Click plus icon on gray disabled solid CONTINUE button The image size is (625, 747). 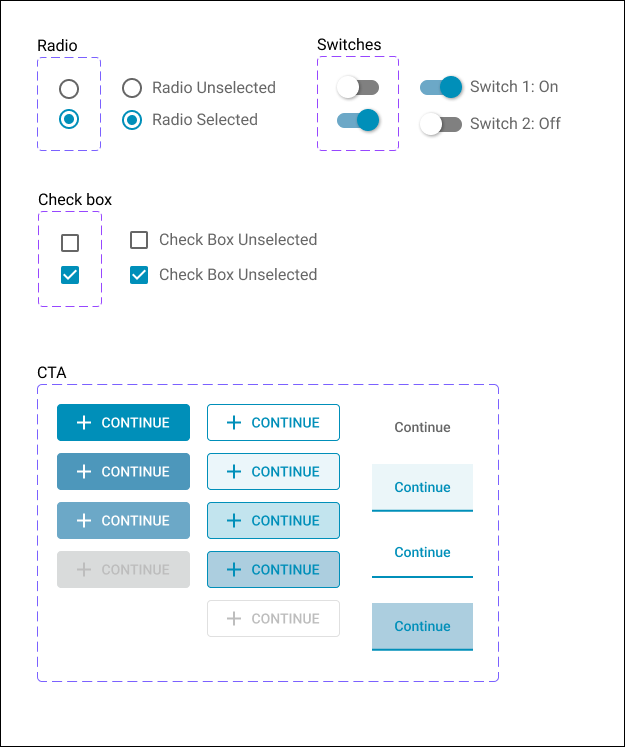click(x=84, y=570)
